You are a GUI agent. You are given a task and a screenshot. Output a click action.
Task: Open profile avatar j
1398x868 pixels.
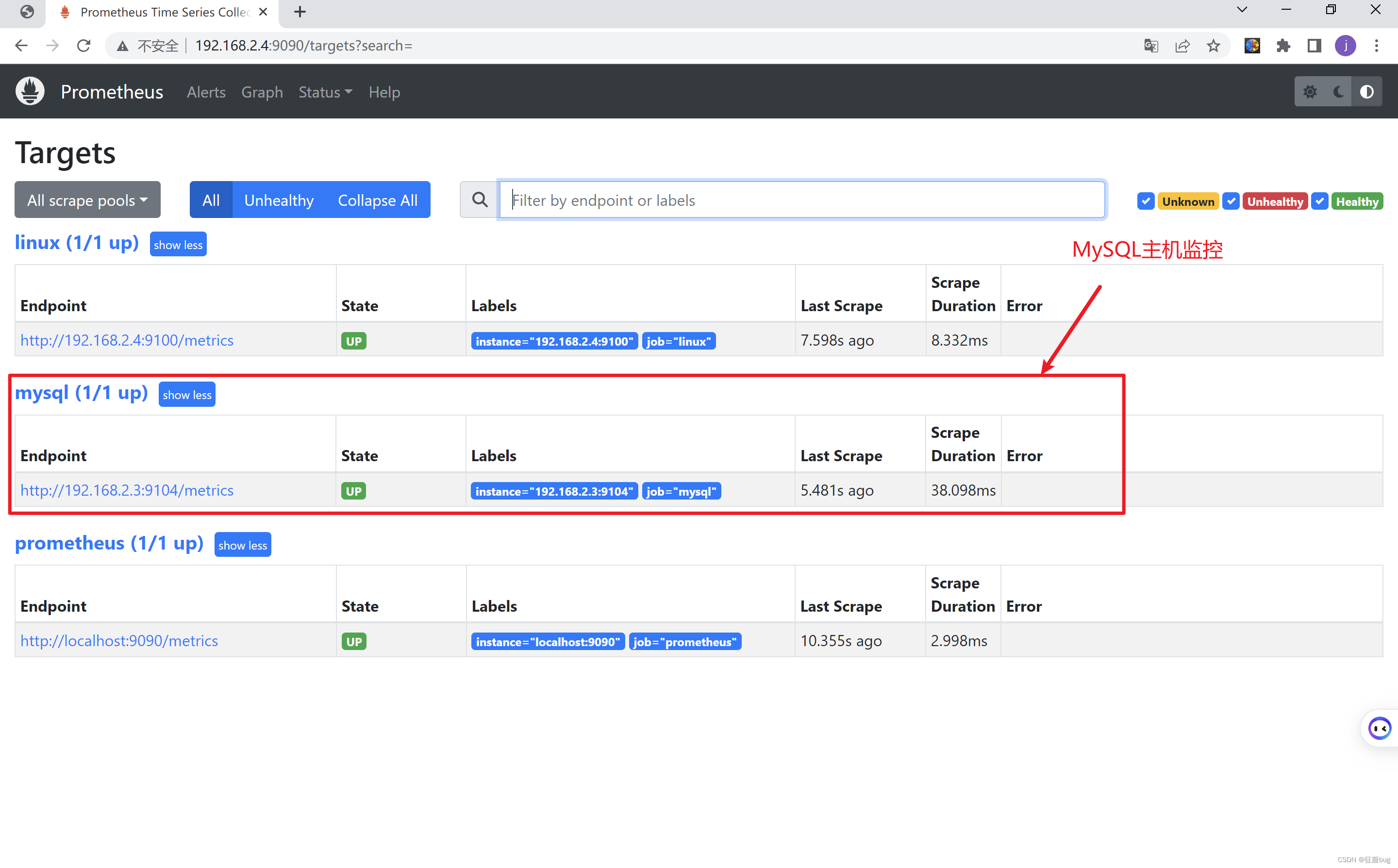(1345, 45)
